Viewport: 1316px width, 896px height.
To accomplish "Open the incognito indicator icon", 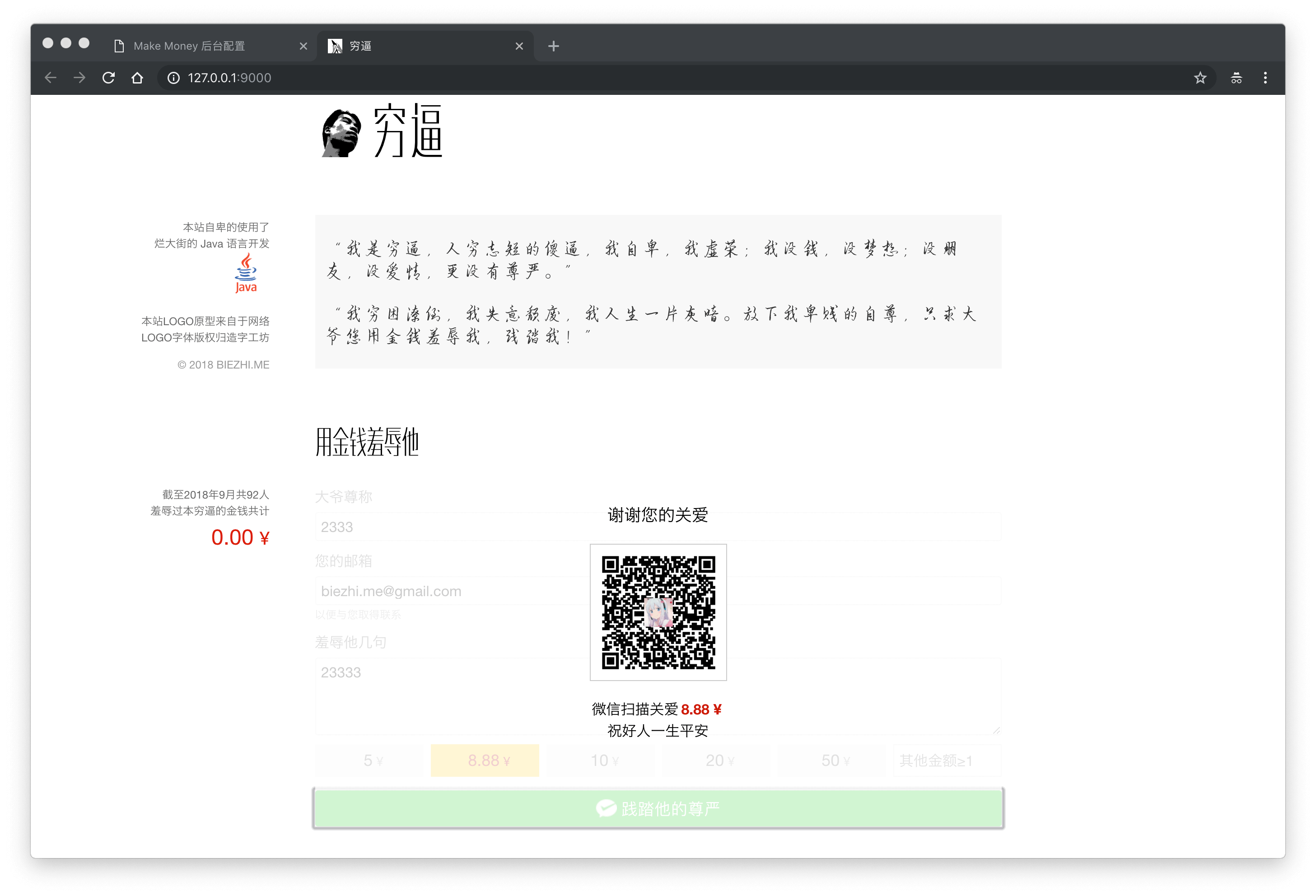I will [1236, 78].
